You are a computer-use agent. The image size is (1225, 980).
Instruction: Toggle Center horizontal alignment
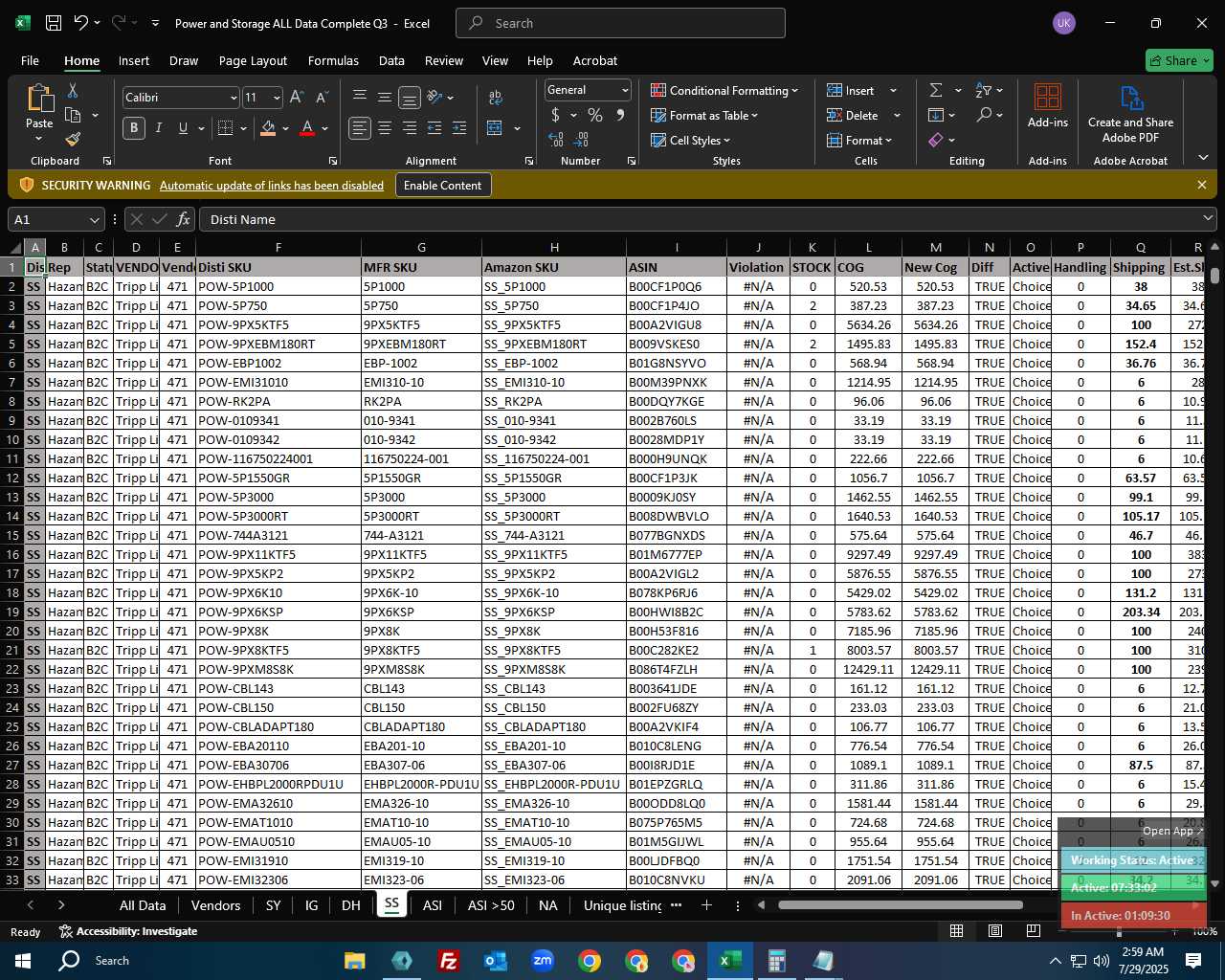pyautogui.click(x=385, y=128)
